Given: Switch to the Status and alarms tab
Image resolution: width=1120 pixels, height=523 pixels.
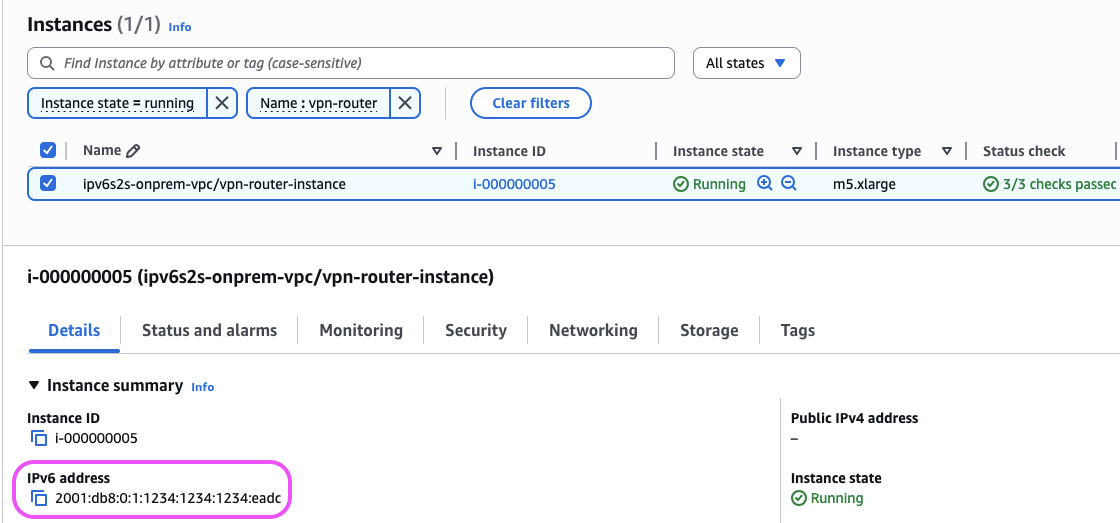Looking at the screenshot, I should [x=209, y=330].
